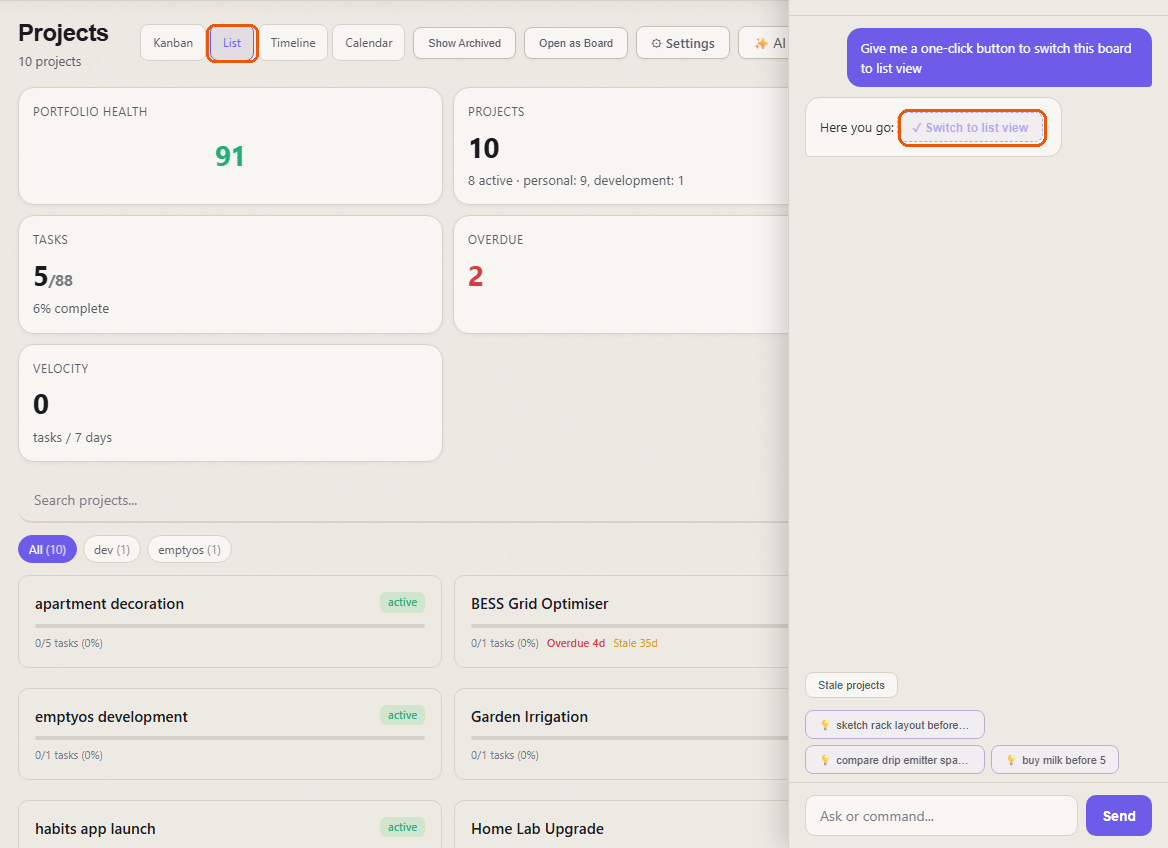1168x848 pixels.
Task: Choose the sketch rack layout suggestion
Action: click(895, 724)
